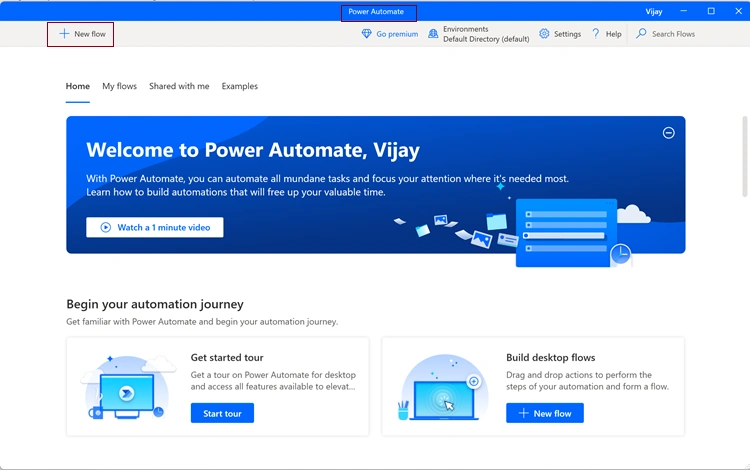The width and height of the screenshot is (750, 470).
Task: Click the Environments building icon
Action: (433, 33)
